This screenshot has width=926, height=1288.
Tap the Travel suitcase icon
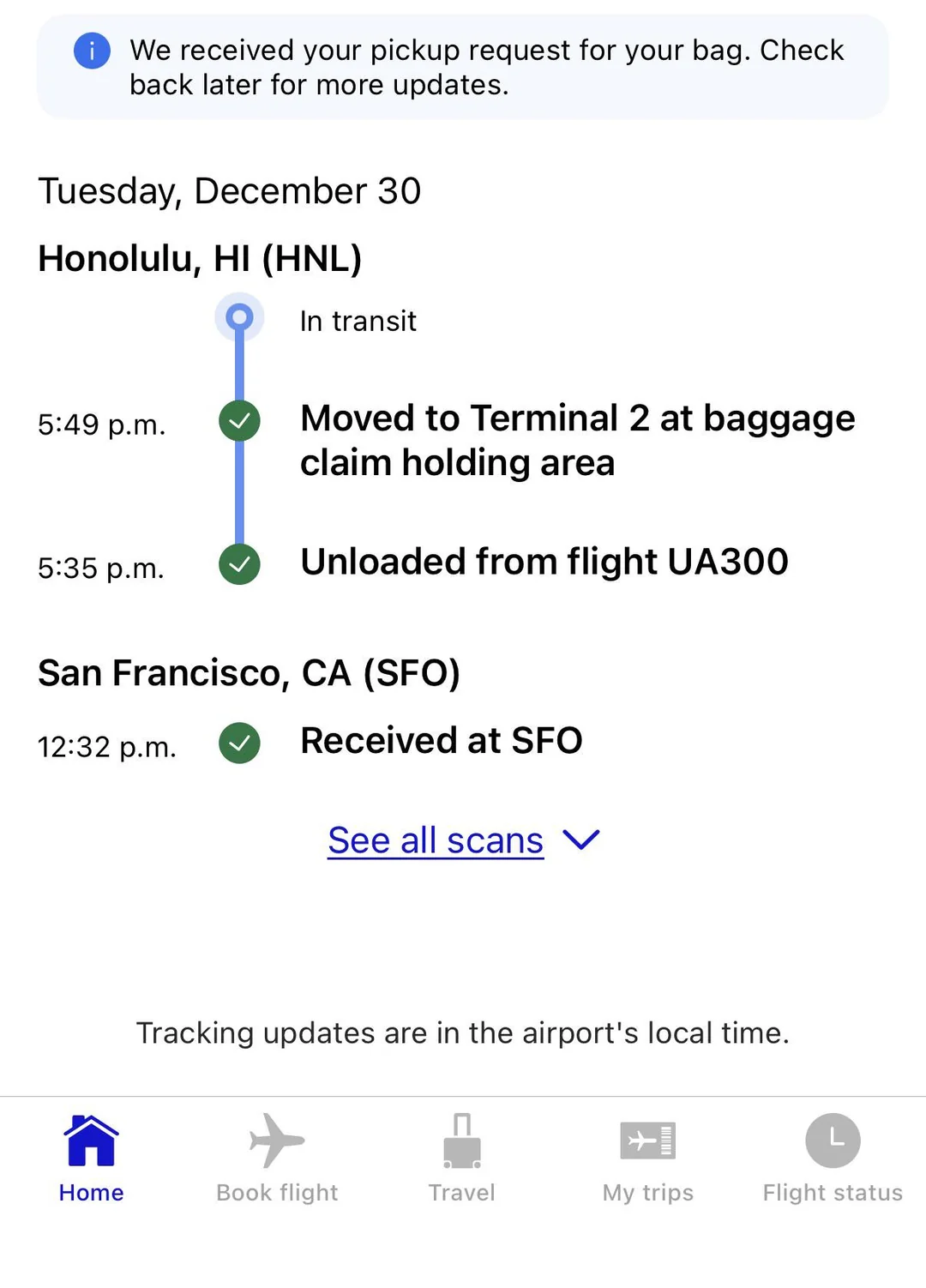462,1141
